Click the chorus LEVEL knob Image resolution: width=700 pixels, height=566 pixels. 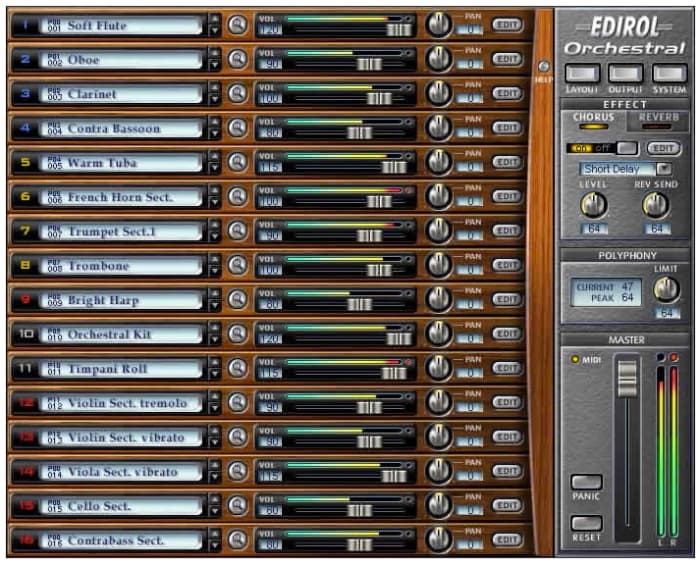pyautogui.click(x=593, y=205)
